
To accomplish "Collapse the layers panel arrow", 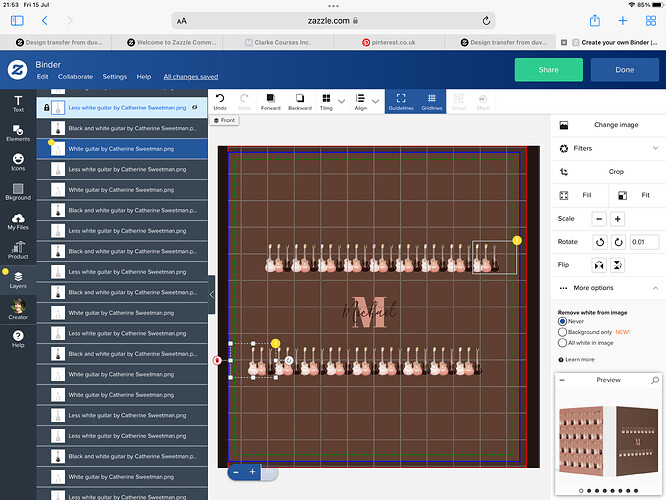I will pyautogui.click(x=212, y=294).
